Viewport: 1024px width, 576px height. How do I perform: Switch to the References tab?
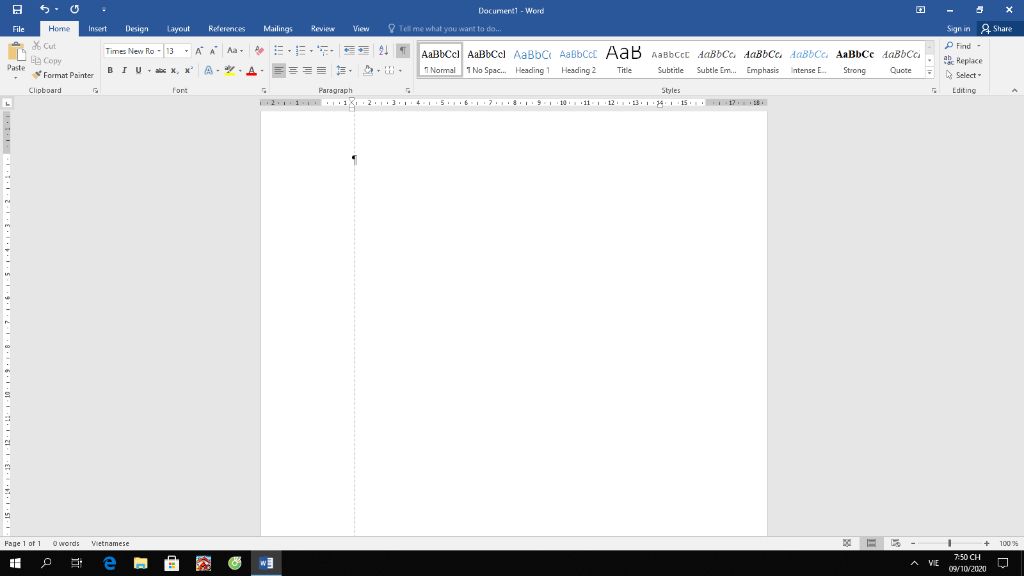(227, 29)
